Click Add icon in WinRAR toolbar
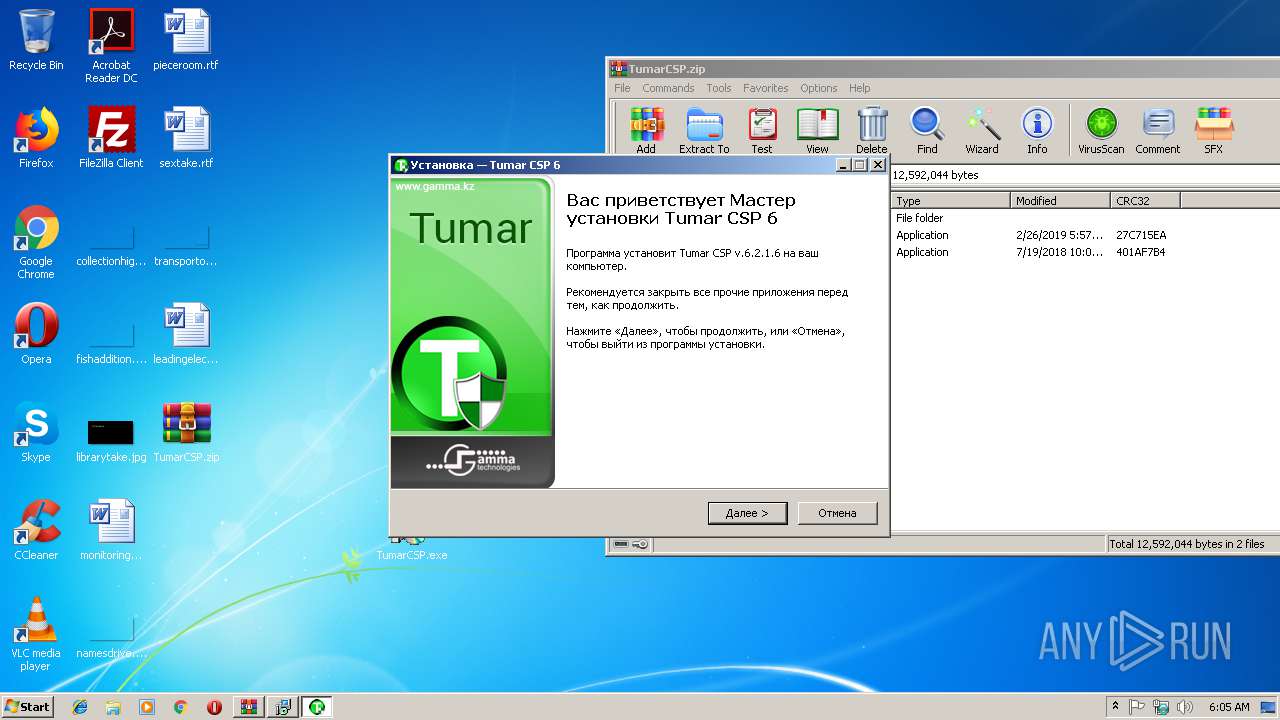Image resolution: width=1280 pixels, height=720 pixels. tap(646, 131)
